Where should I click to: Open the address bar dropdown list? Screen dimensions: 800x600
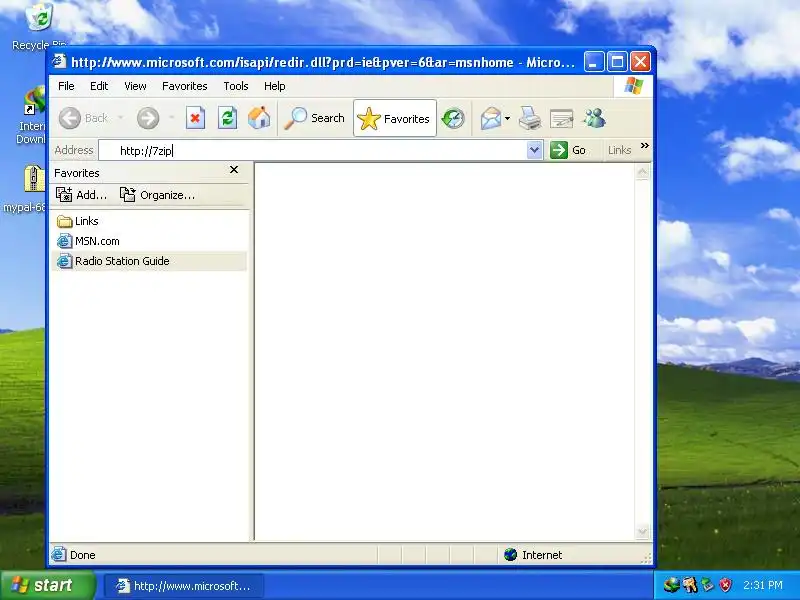[534, 150]
